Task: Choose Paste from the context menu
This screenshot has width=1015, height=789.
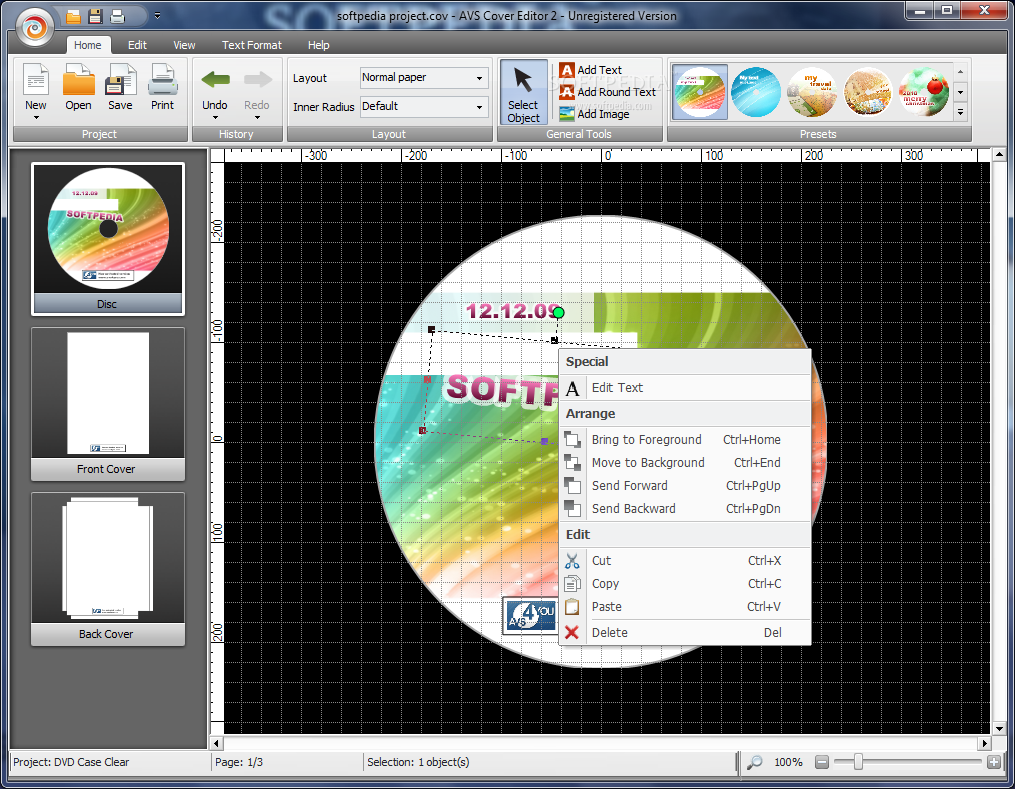Action: tap(686, 606)
